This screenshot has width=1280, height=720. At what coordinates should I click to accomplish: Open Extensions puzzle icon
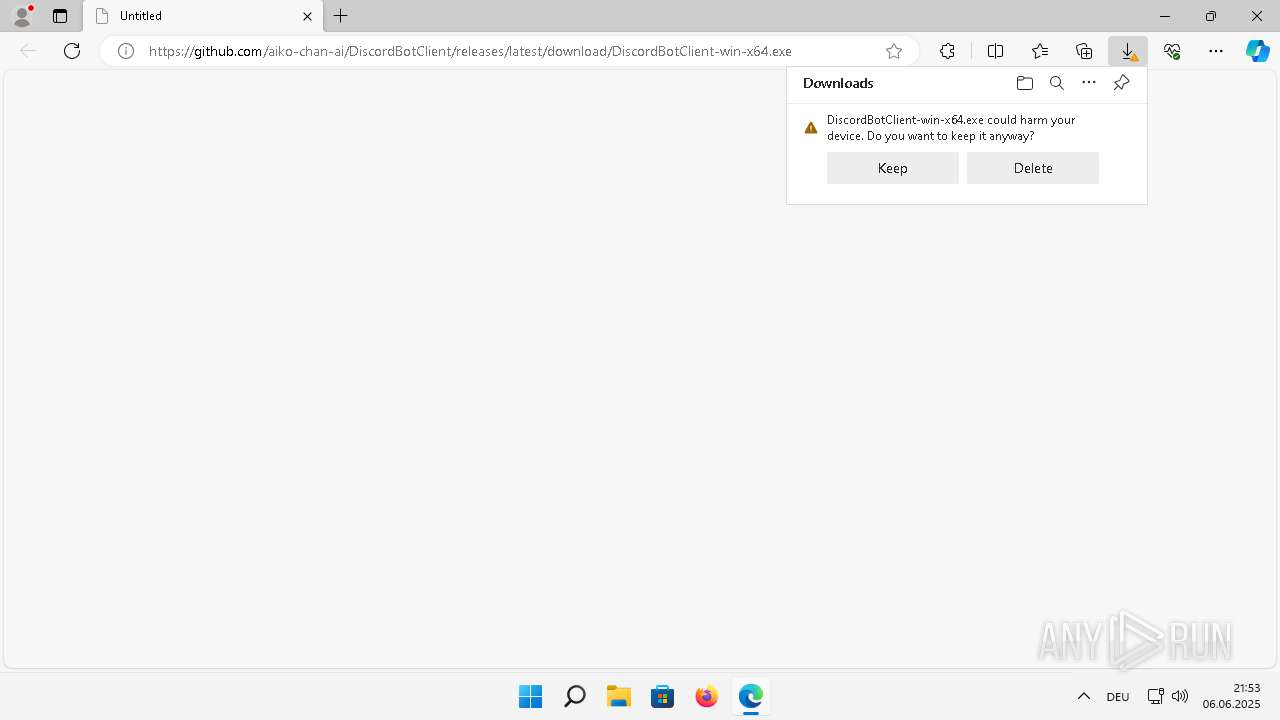(x=947, y=51)
